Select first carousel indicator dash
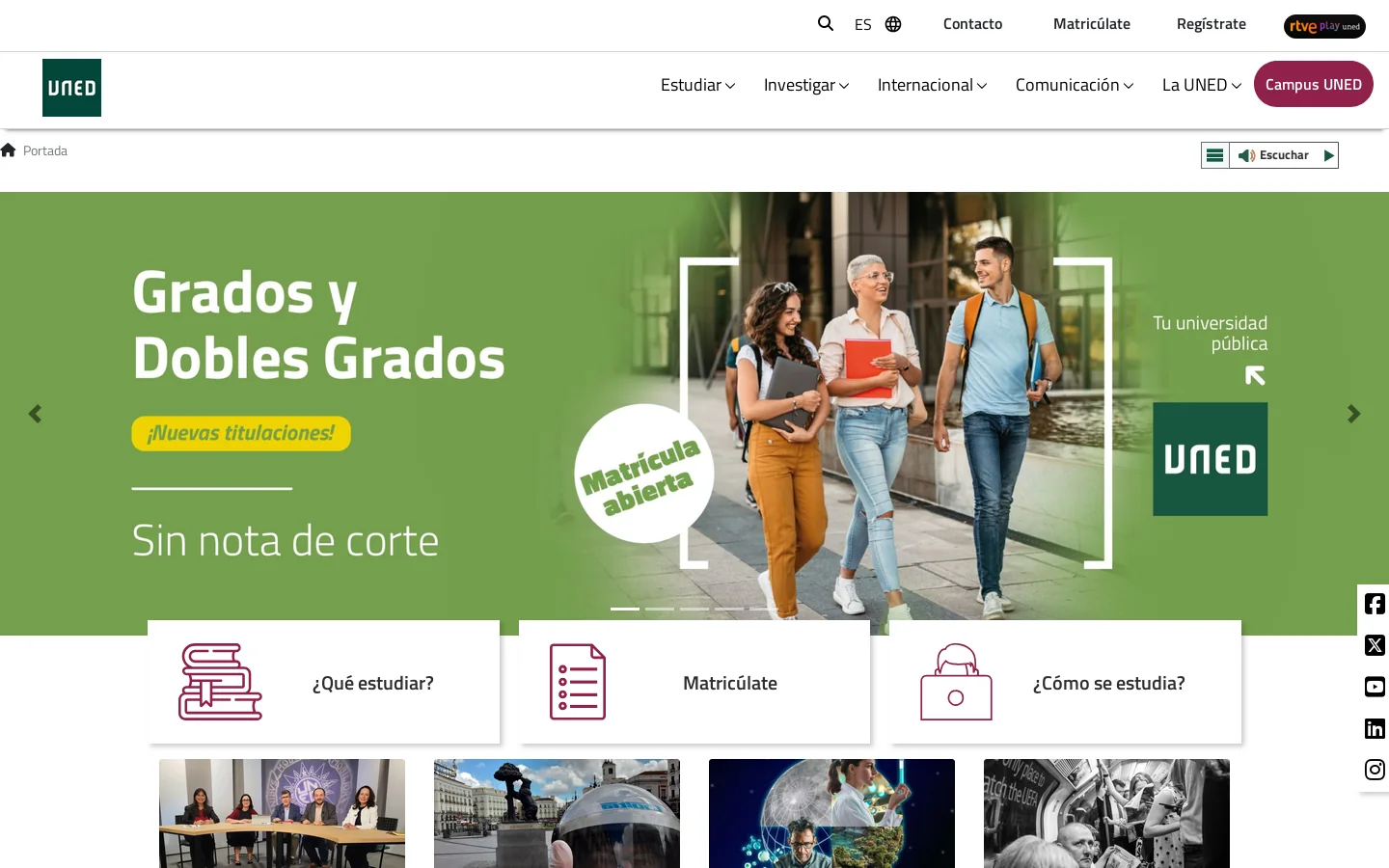Screen dimensions: 1389x868 (x=625, y=609)
